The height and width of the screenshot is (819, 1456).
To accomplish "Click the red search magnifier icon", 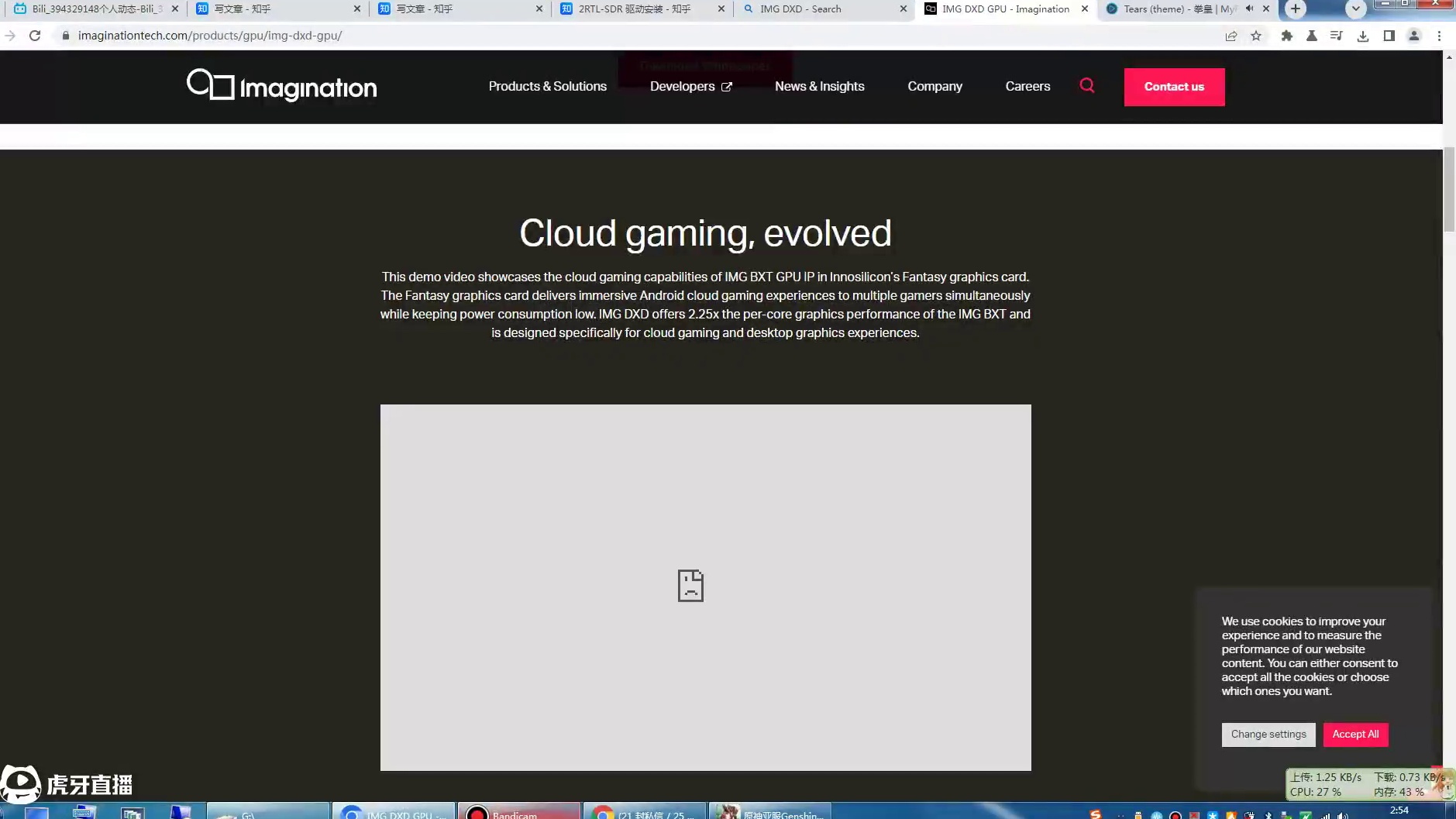I will pos(1087,85).
